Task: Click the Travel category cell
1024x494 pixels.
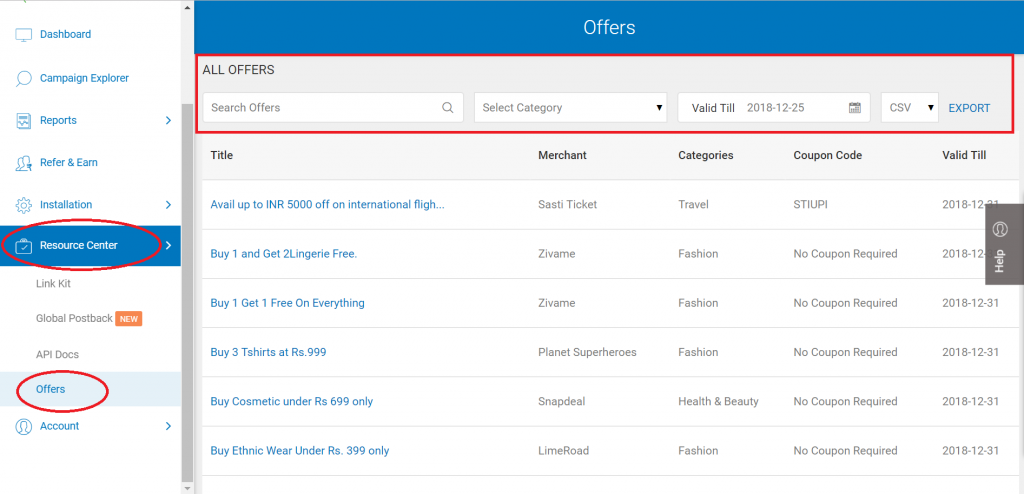Action: pos(693,205)
